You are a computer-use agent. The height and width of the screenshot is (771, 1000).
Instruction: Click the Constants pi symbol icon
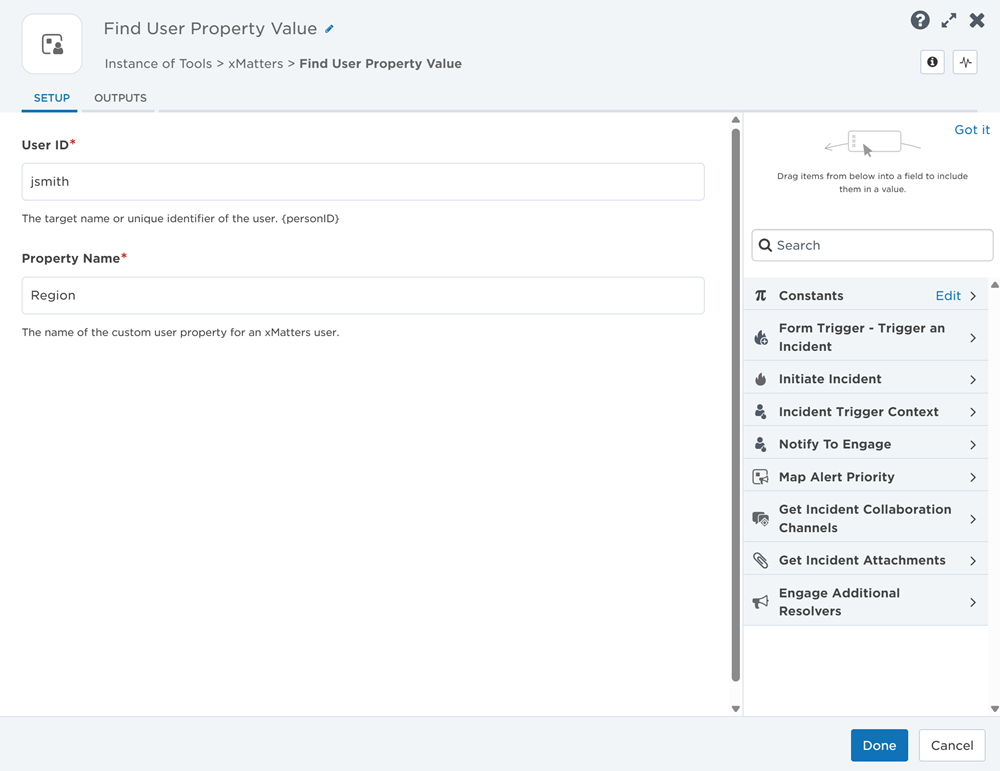760,296
